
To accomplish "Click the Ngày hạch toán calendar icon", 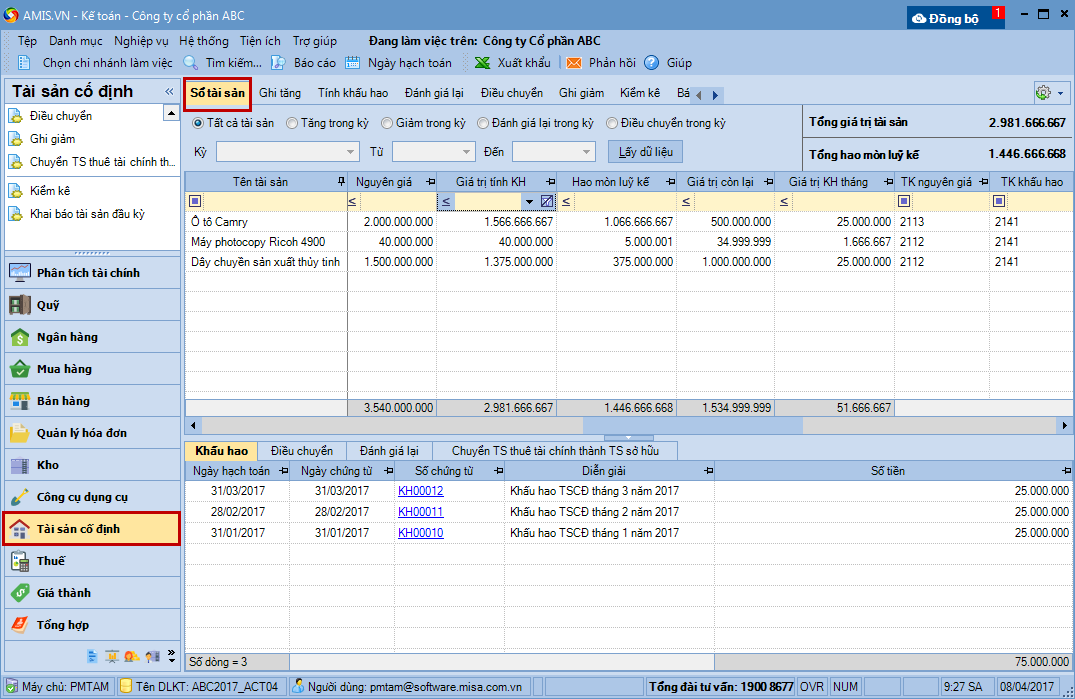I will 353,63.
